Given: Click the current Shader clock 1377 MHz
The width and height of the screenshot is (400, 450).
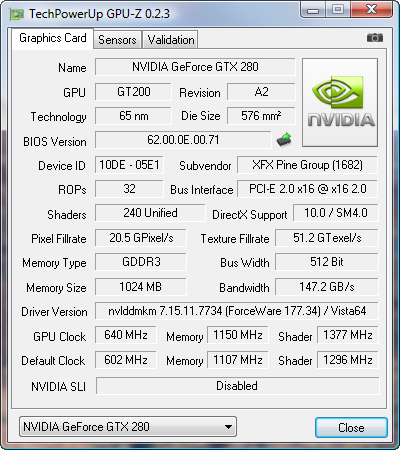Looking at the screenshot, I should 348,335.
